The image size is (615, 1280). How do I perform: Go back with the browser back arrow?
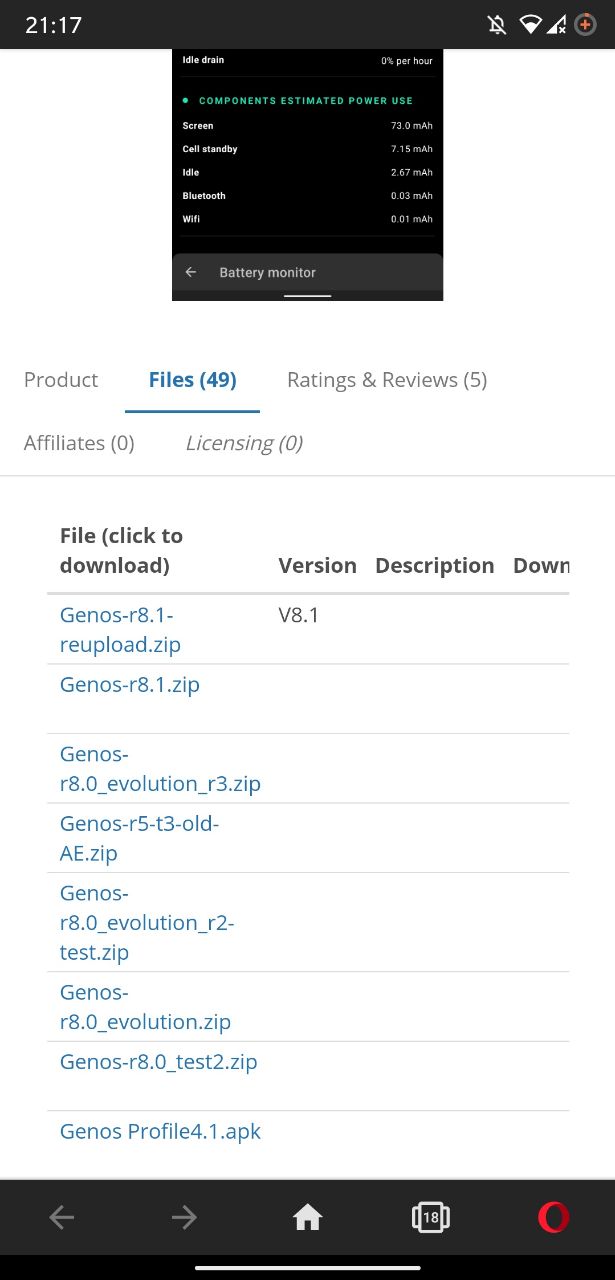(62, 1217)
